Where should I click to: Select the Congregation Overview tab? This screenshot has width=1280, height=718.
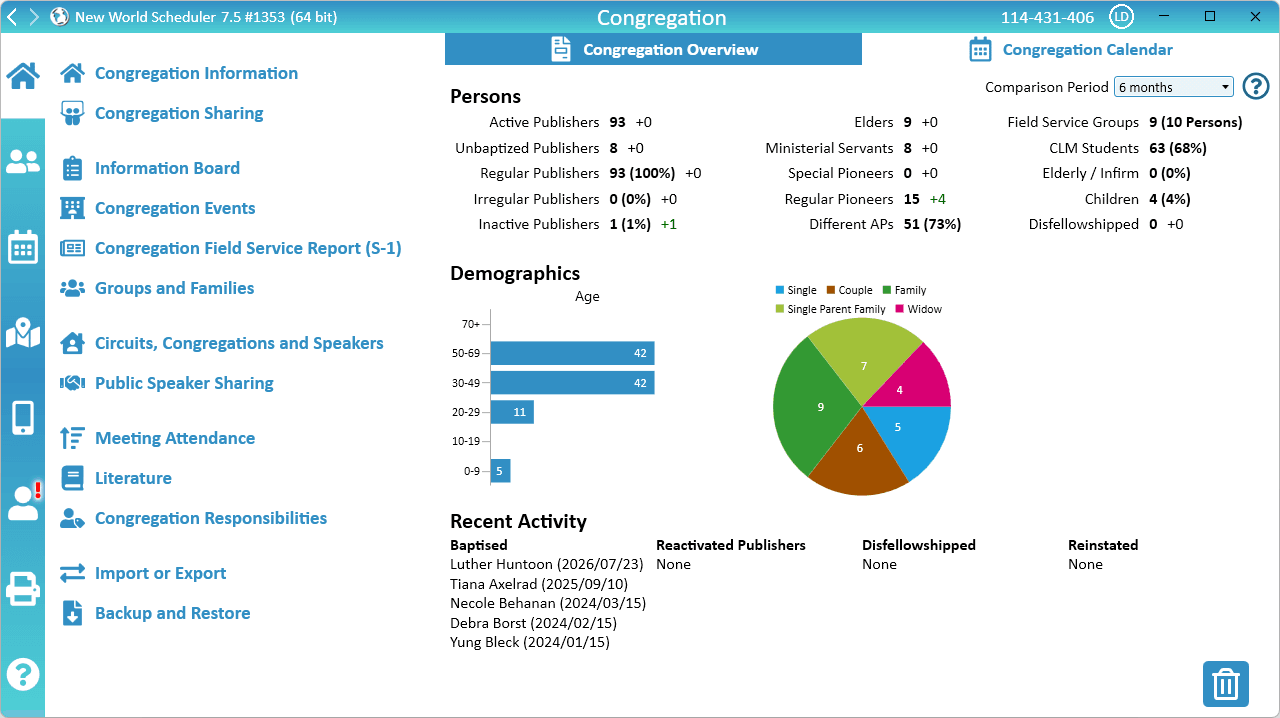pyautogui.click(x=653, y=50)
